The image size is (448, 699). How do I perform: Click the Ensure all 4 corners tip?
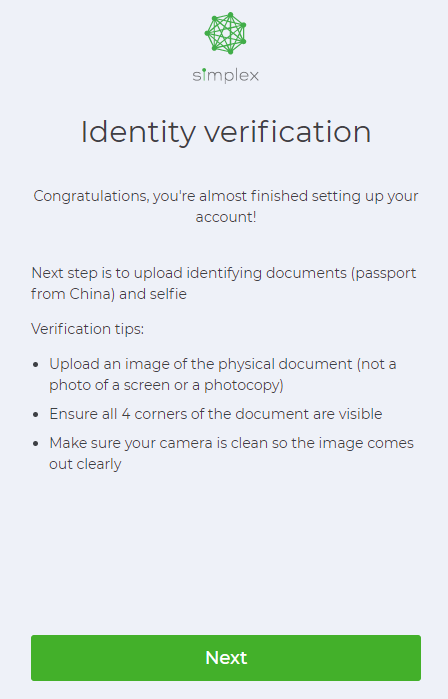(x=216, y=414)
